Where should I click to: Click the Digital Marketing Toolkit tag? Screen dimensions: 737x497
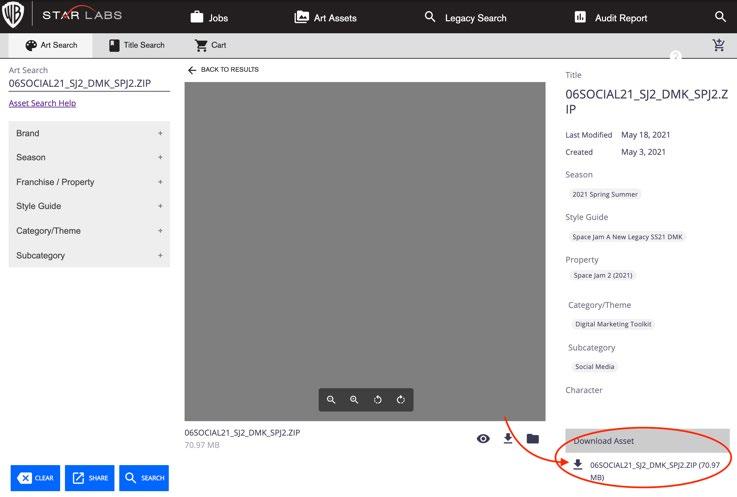[x=613, y=324]
